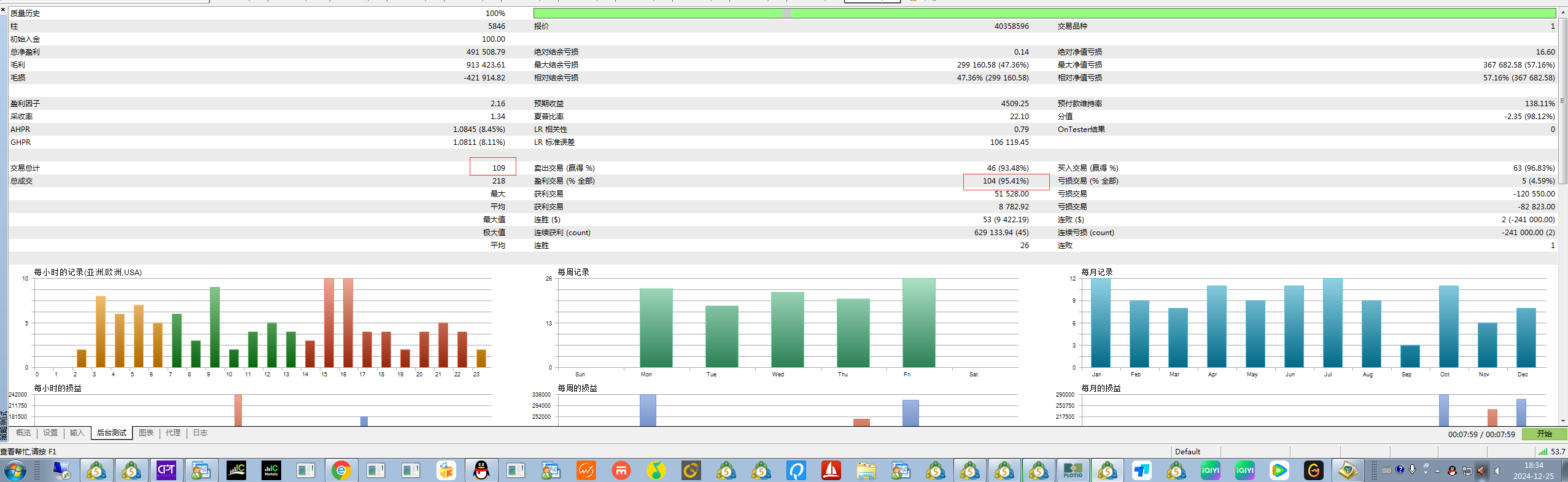
Task: Launch the purple CPT Markets terminal icon
Action: pyautogui.click(x=166, y=471)
